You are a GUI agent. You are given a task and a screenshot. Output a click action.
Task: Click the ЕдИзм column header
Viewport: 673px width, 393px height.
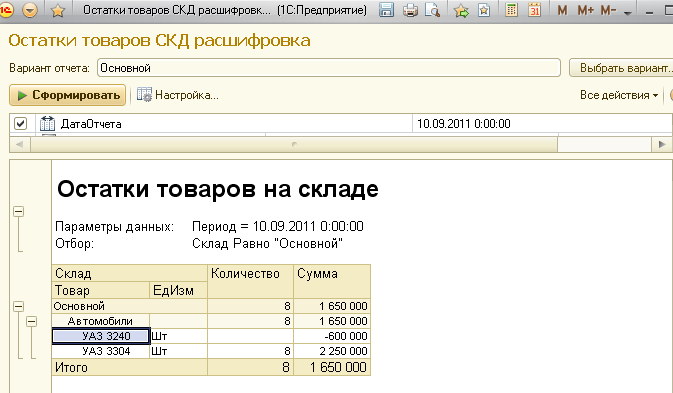pos(178,290)
